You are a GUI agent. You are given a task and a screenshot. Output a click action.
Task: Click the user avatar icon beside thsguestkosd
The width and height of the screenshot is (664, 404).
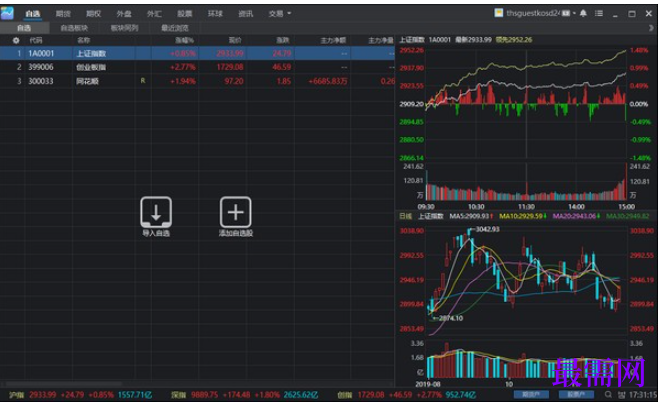pos(498,13)
